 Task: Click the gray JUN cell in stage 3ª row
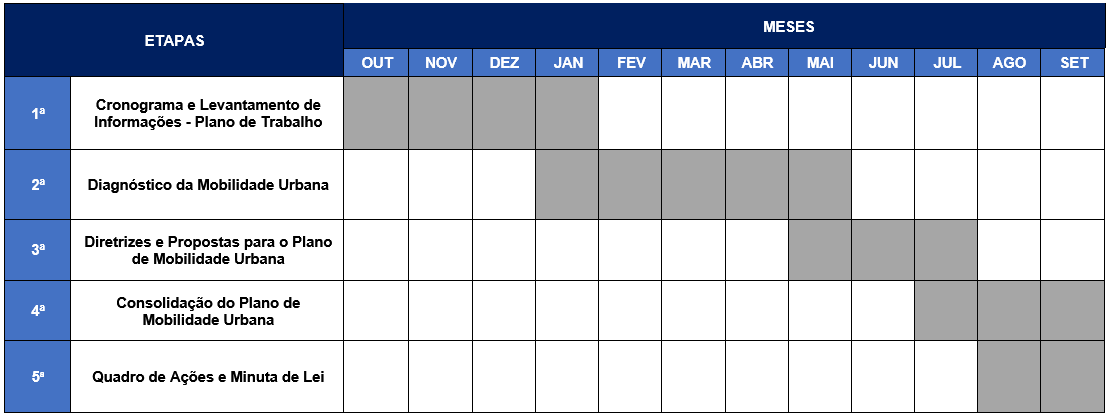click(x=883, y=250)
